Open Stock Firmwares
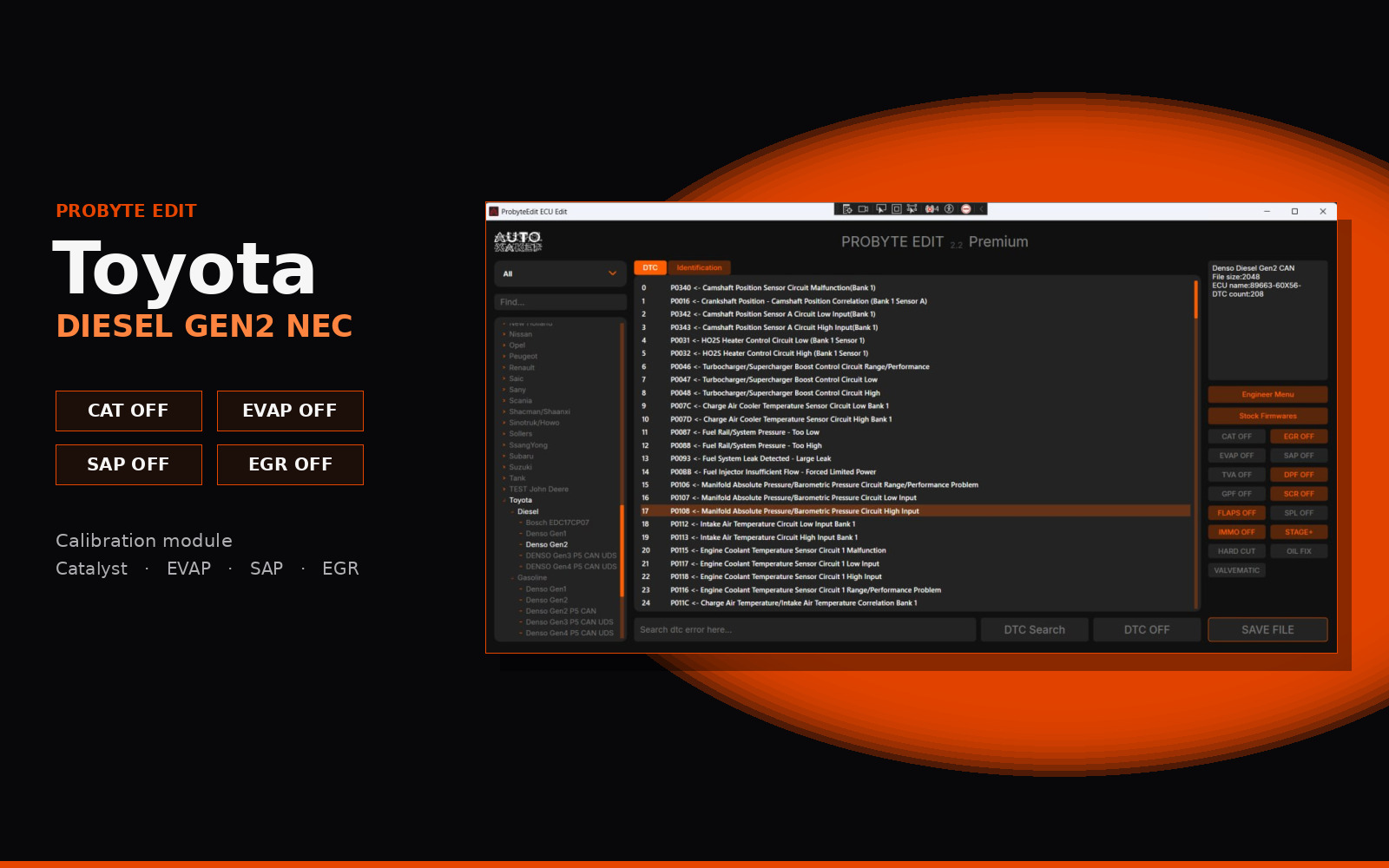 tap(1267, 416)
